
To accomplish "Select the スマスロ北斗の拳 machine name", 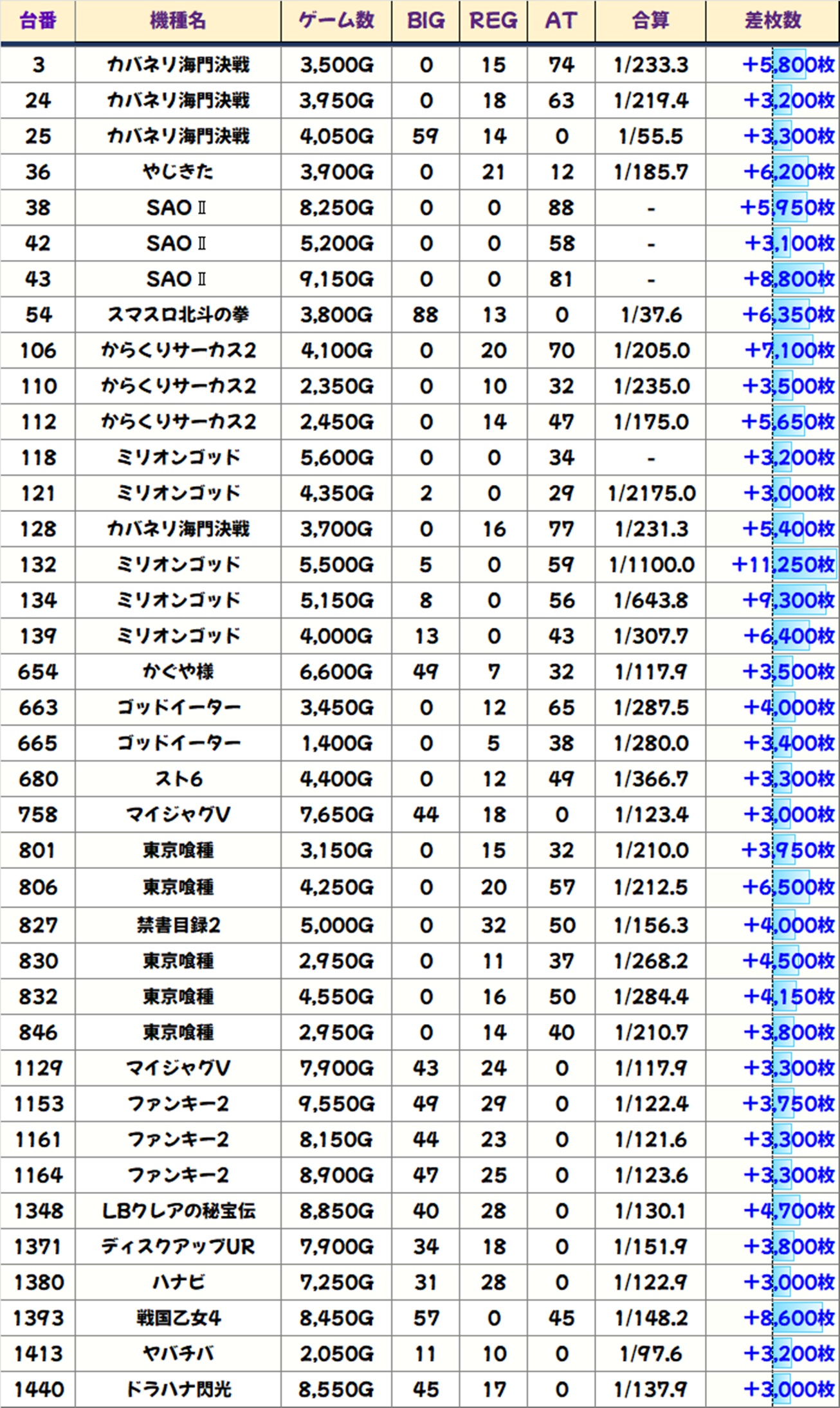I will point(178,315).
